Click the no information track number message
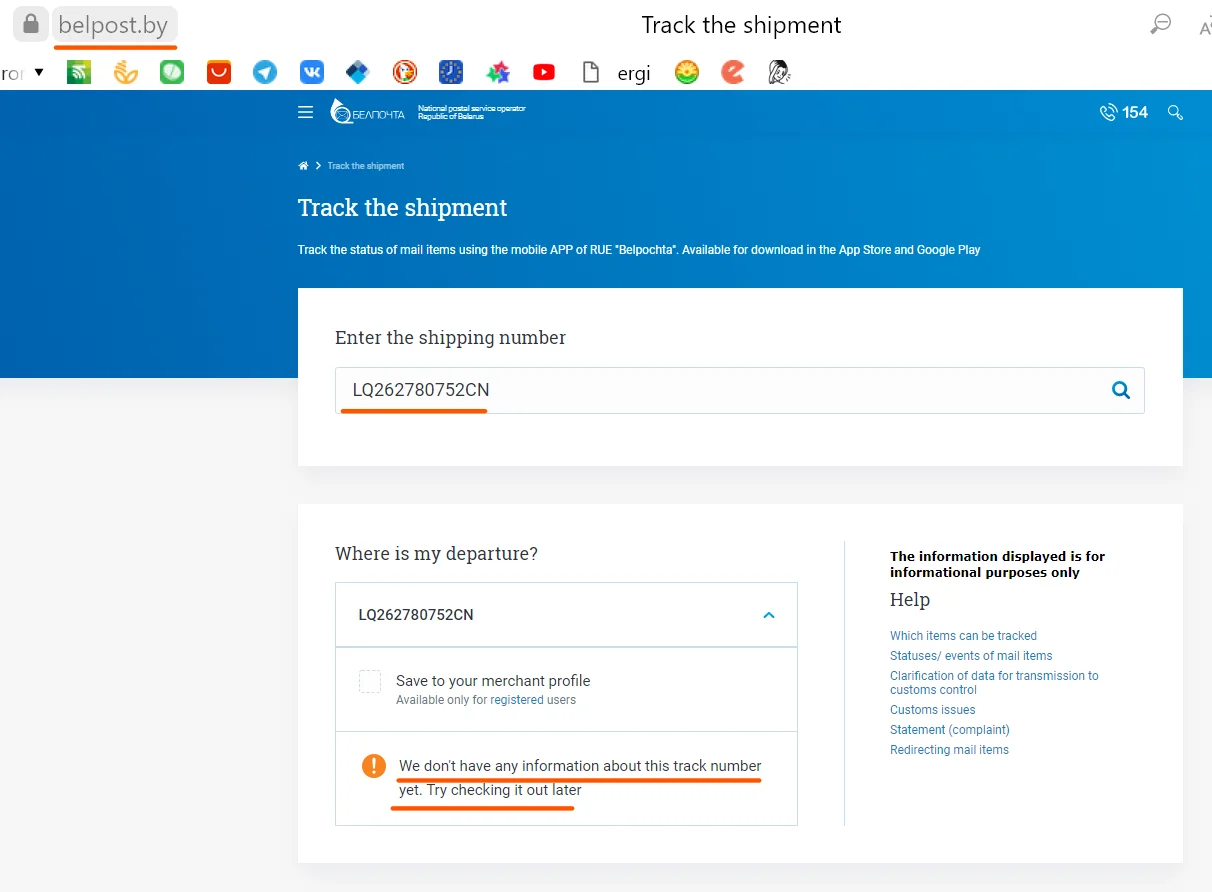 coord(580,778)
